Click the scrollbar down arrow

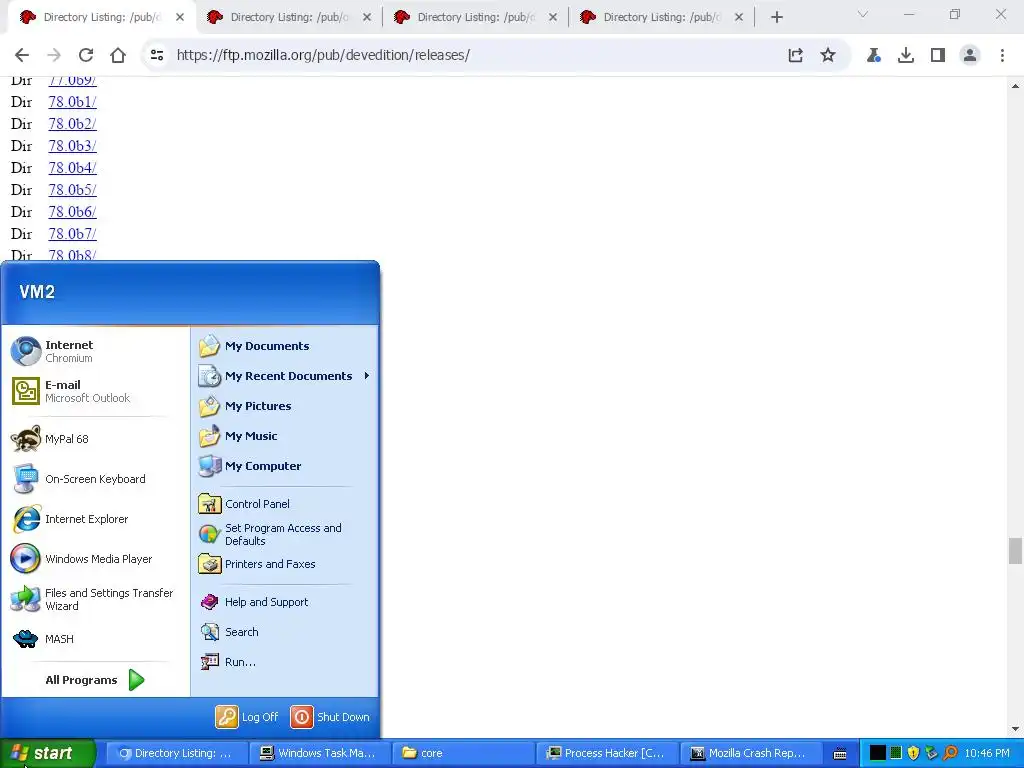click(1015, 729)
